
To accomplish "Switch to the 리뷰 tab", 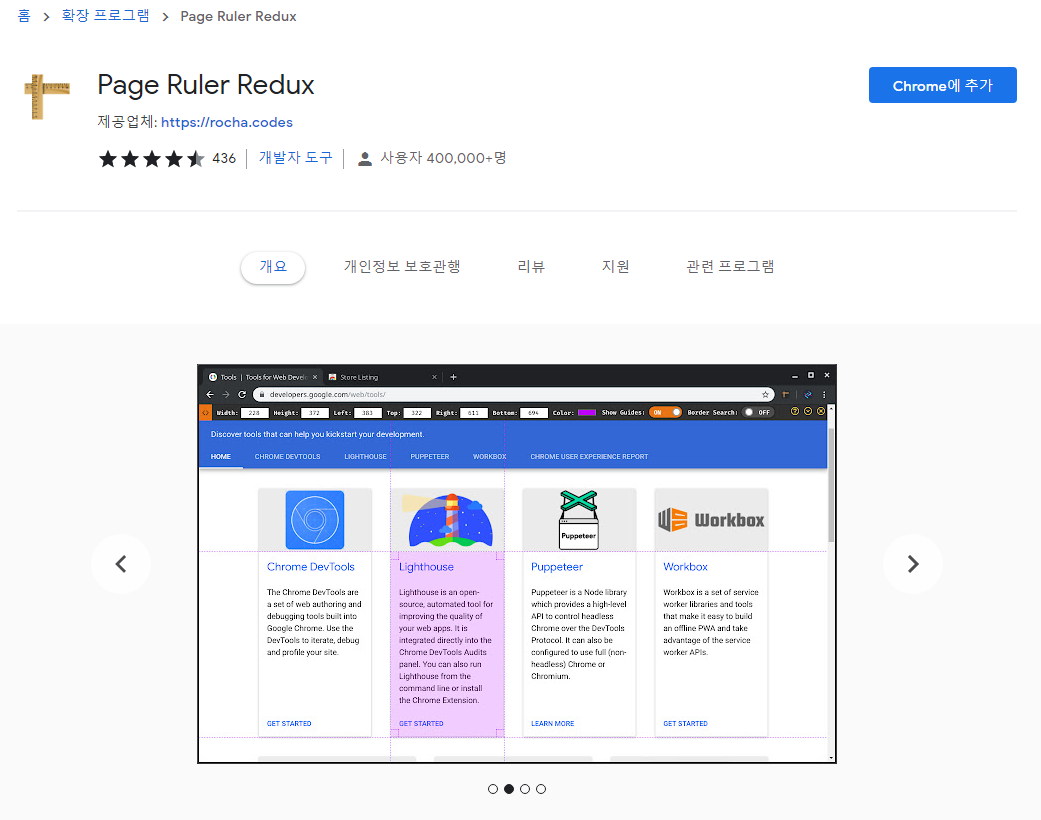I will click(x=531, y=267).
